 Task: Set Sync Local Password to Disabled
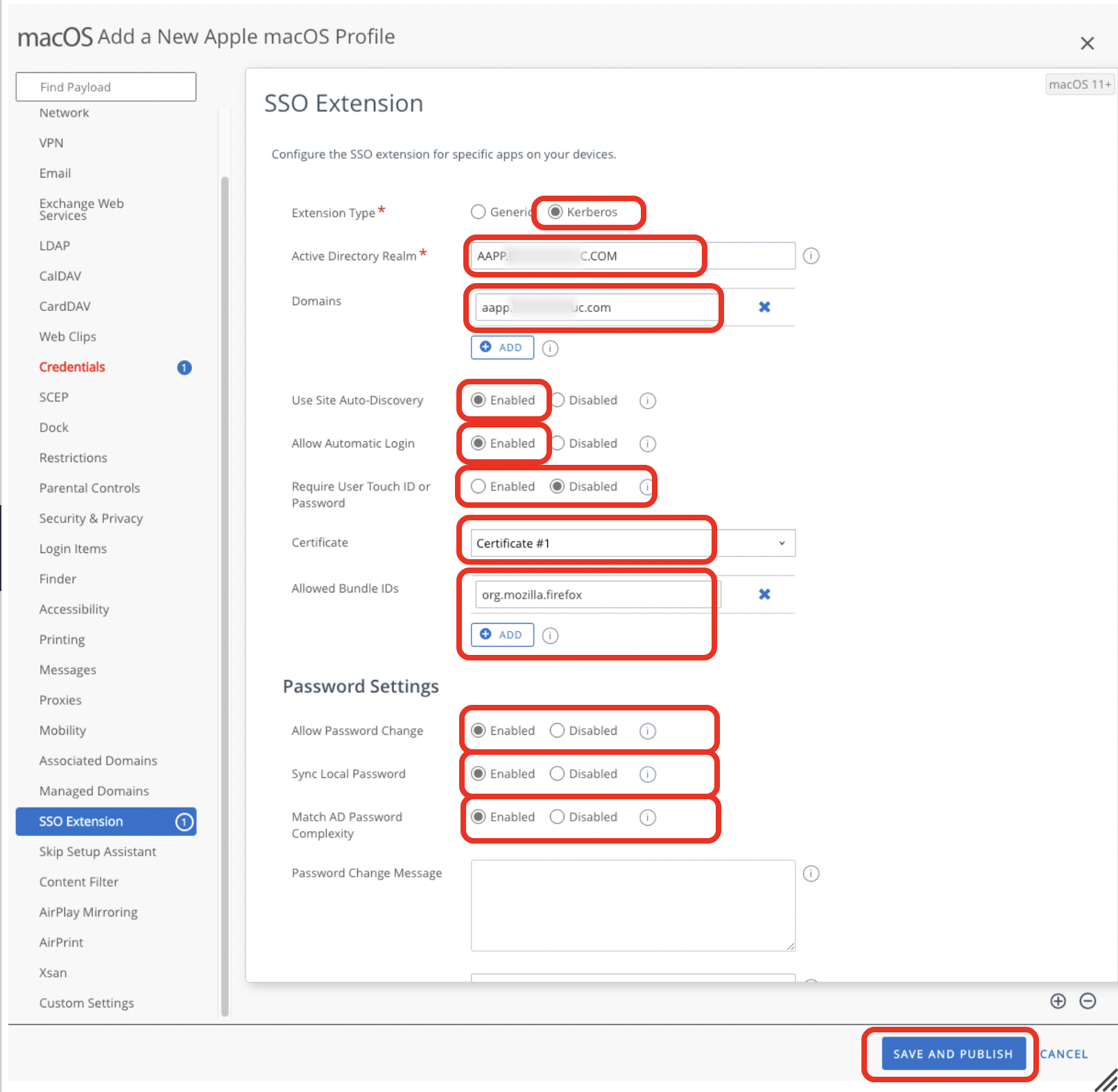point(557,774)
